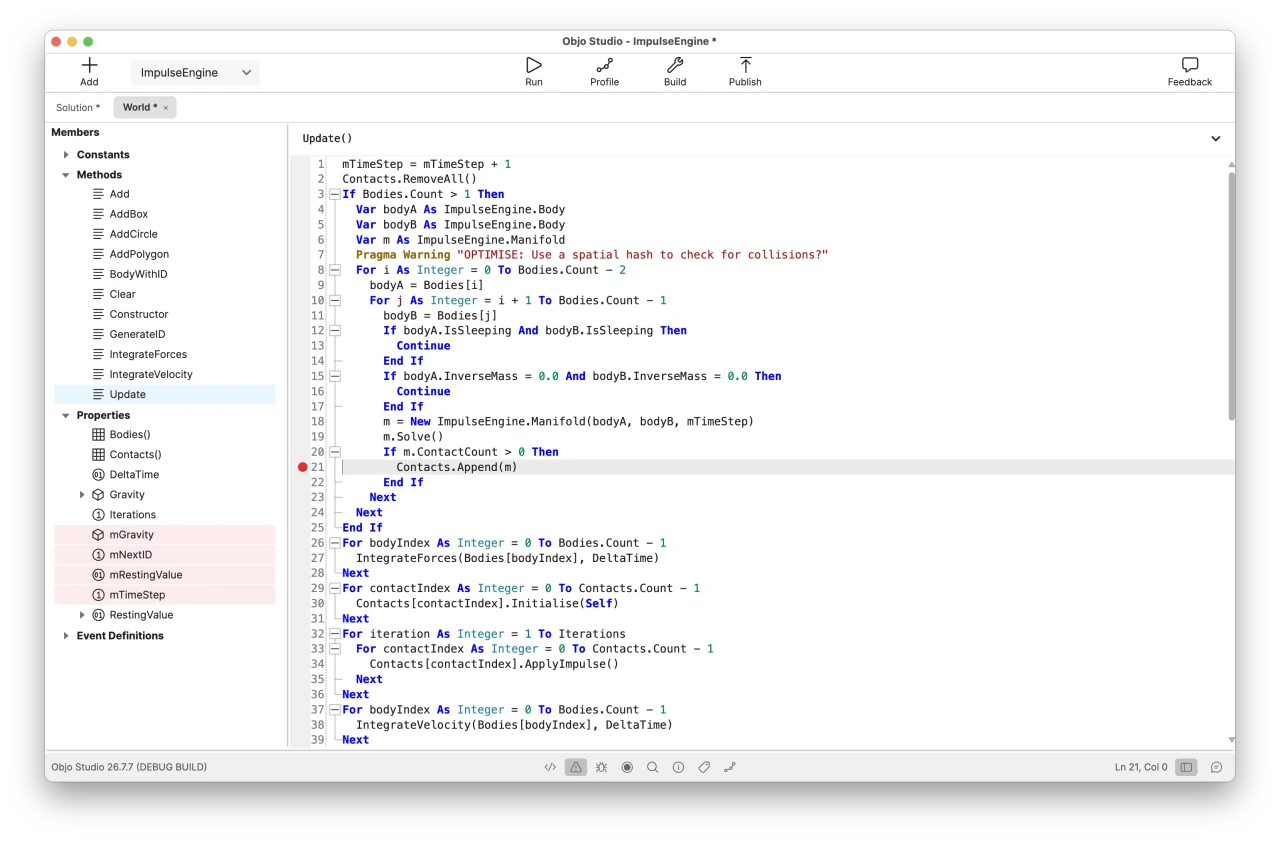The image size is (1280, 841).
Task: Expand the Event Definitions group
Action: [x=66, y=636]
